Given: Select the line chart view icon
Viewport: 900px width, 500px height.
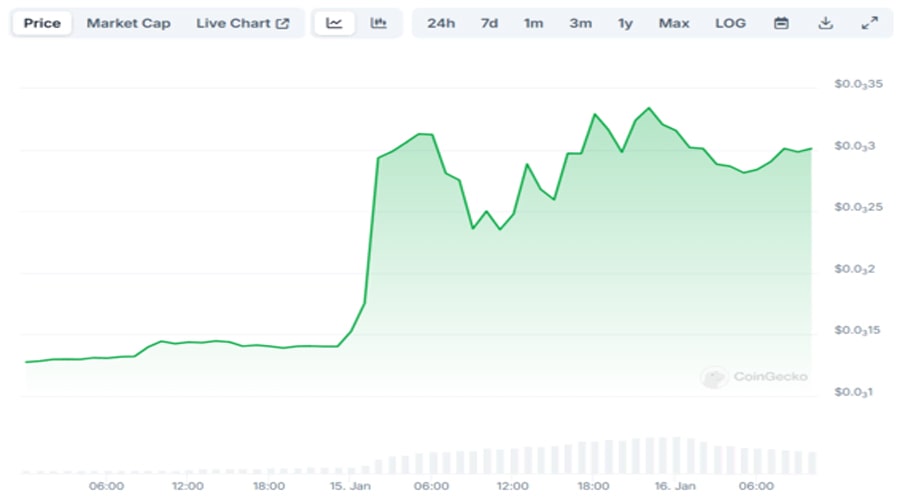Looking at the screenshot, I should pos(335,23).
